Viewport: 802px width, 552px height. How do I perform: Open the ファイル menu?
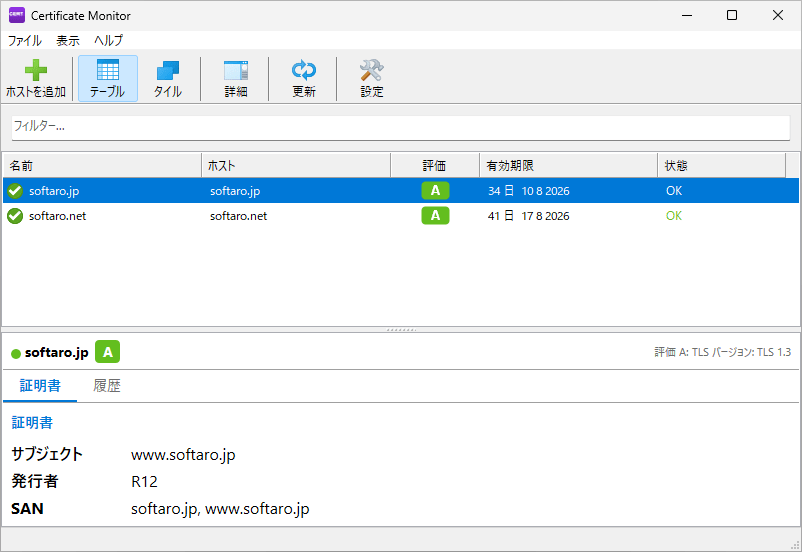click(25, 40)
